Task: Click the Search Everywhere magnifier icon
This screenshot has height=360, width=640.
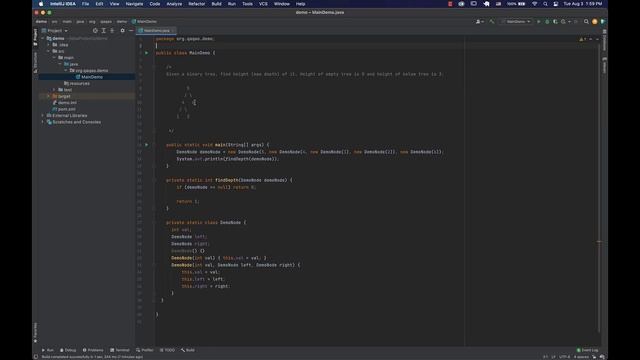Action: (586, 21)
